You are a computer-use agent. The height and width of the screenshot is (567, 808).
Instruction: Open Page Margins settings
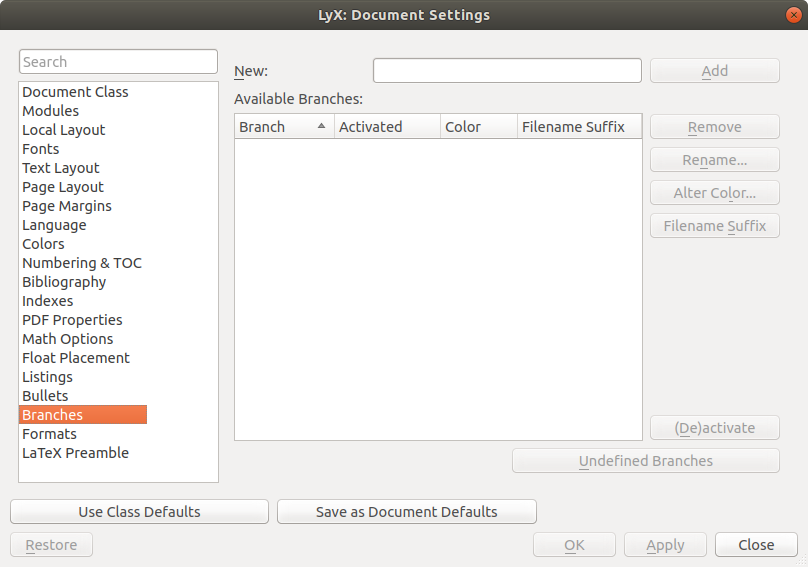[67, 206]
